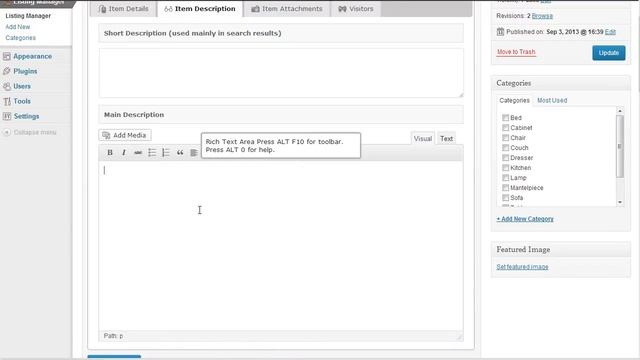Click the Item Details tab icon
The width and height of the screenshot is (640, 360).
[x=102, y=9]
